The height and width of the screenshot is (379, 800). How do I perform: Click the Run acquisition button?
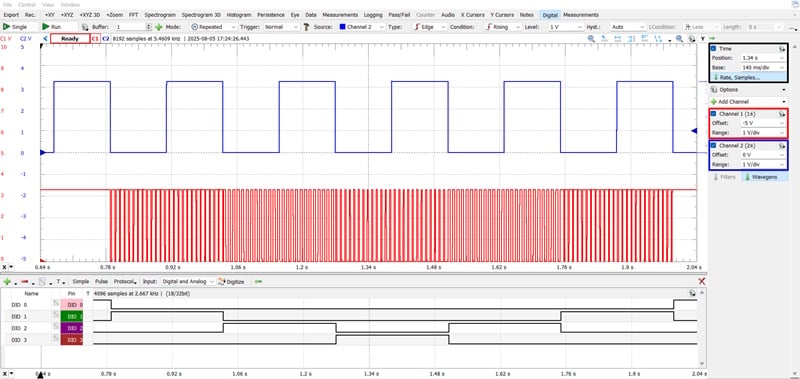tap(59, 27)
